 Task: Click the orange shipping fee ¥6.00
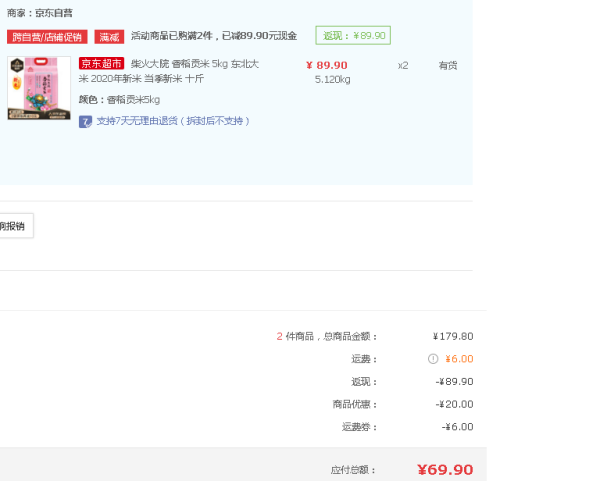(x=459, y=359)
